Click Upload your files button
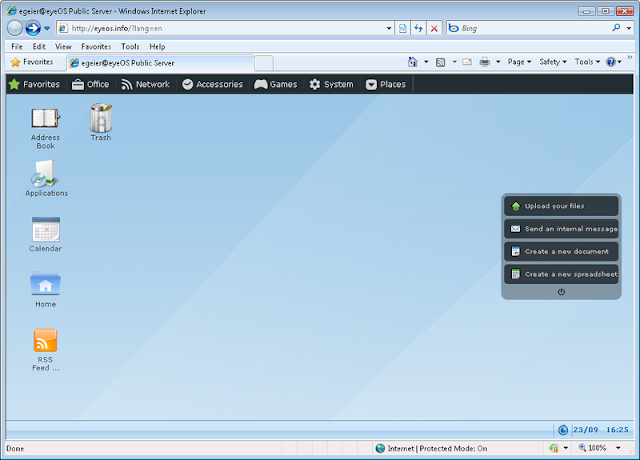 (x=561, y=206)
